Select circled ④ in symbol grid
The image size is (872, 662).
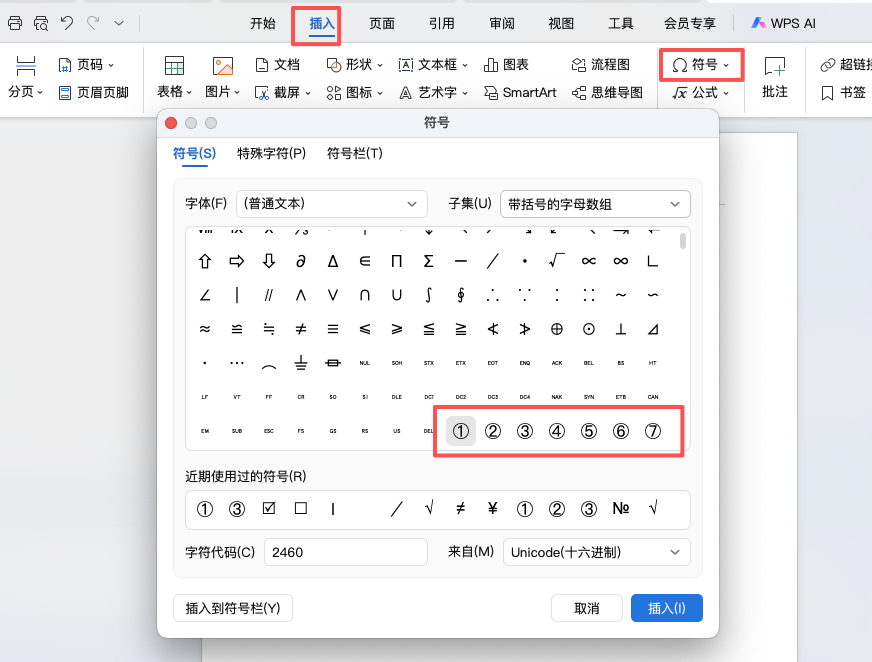tap(557, 431)
